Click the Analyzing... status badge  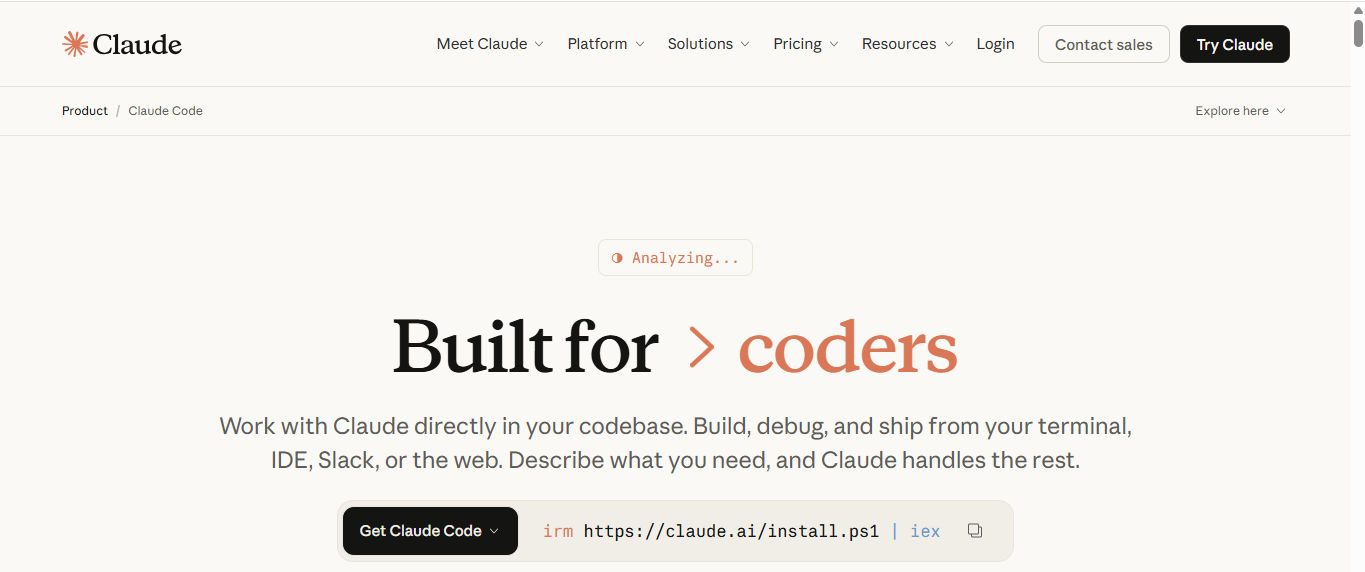[675, 258]
